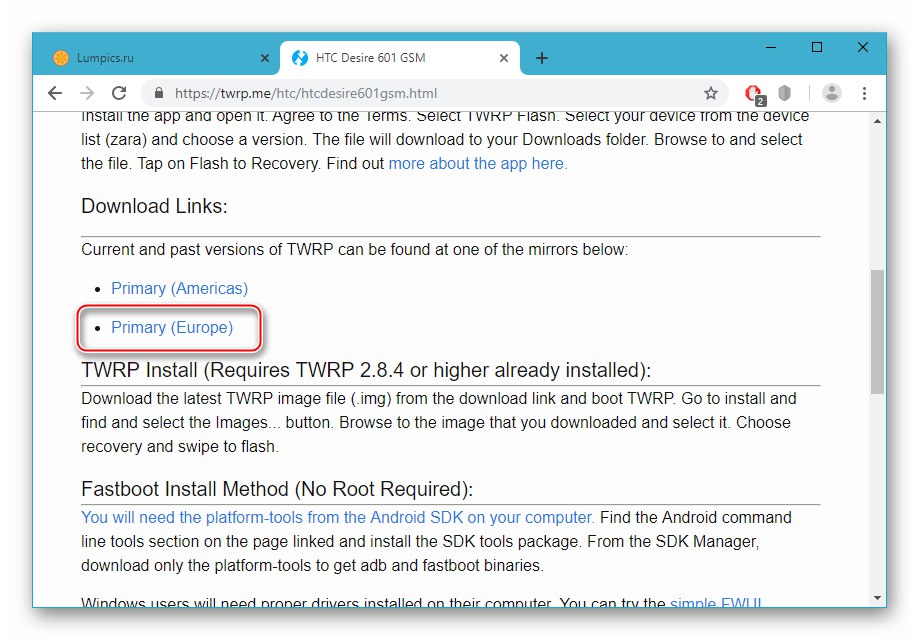The image size is (919, 640).
Task: Click the scrollbar down arrow
Action: tap(877, 598)
